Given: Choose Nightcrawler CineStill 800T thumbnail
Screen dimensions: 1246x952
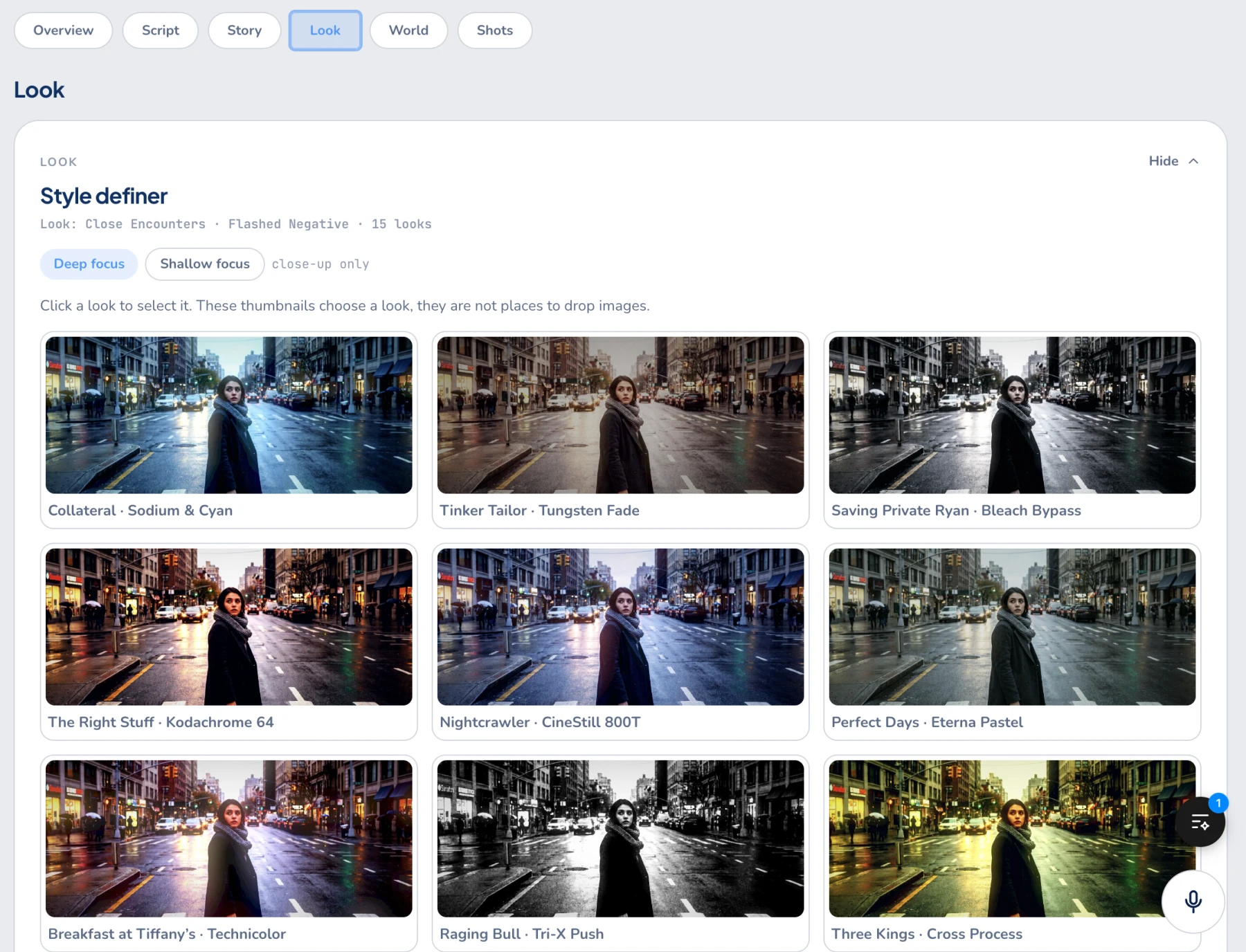Looking at the screenshot, I should point(620,627).
